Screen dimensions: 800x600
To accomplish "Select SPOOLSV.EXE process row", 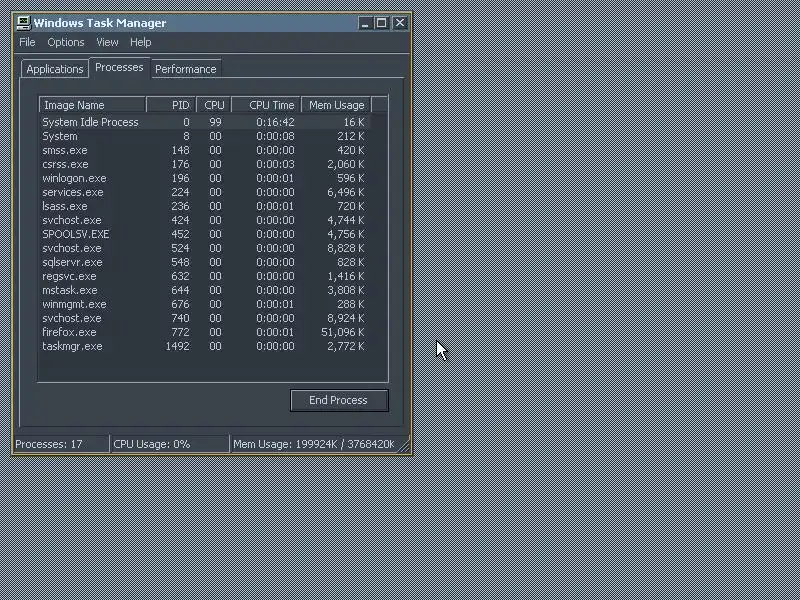I will click(x=205, y=234).
